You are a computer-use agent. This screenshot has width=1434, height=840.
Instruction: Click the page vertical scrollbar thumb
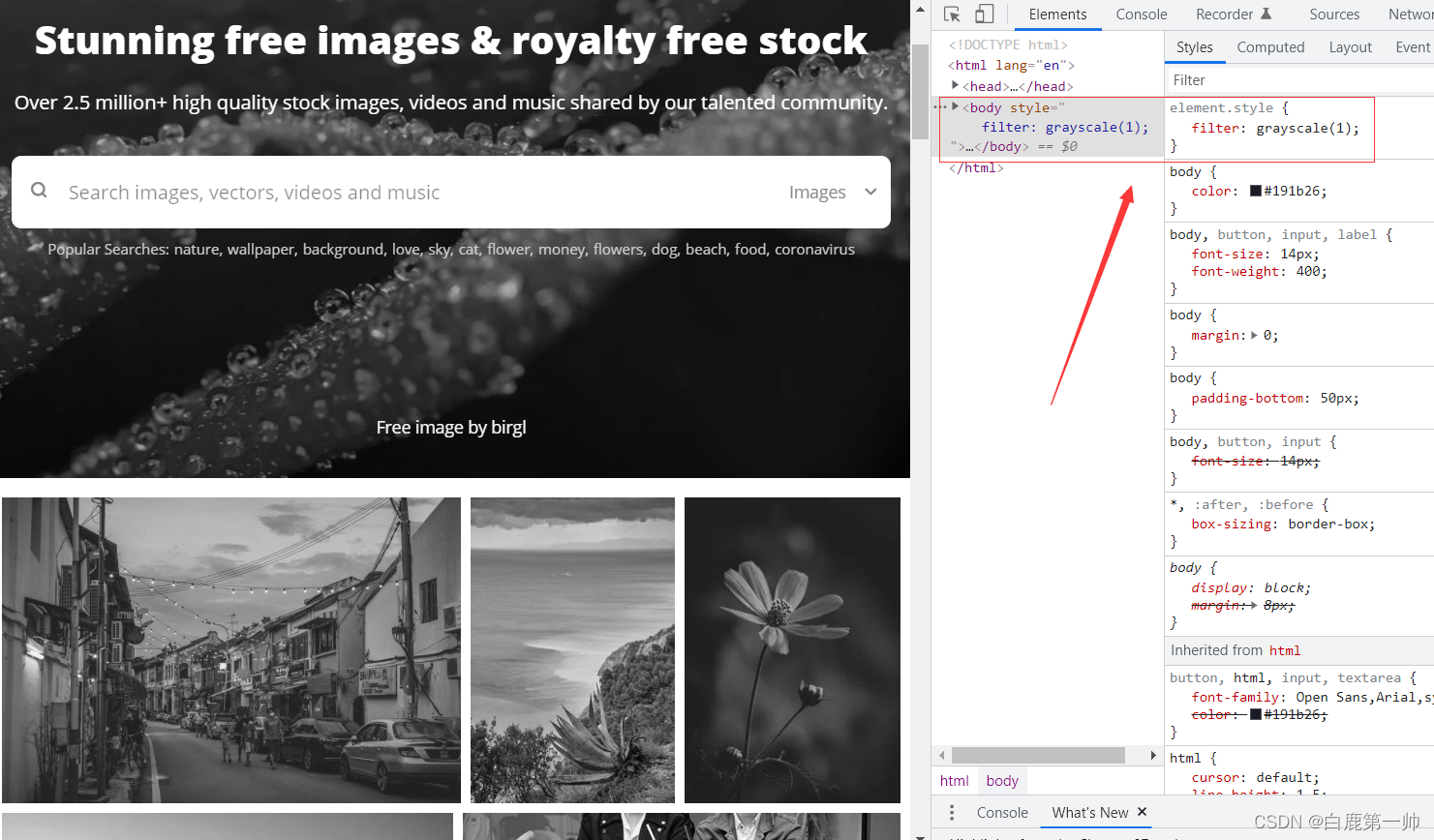tap(920, 92)
